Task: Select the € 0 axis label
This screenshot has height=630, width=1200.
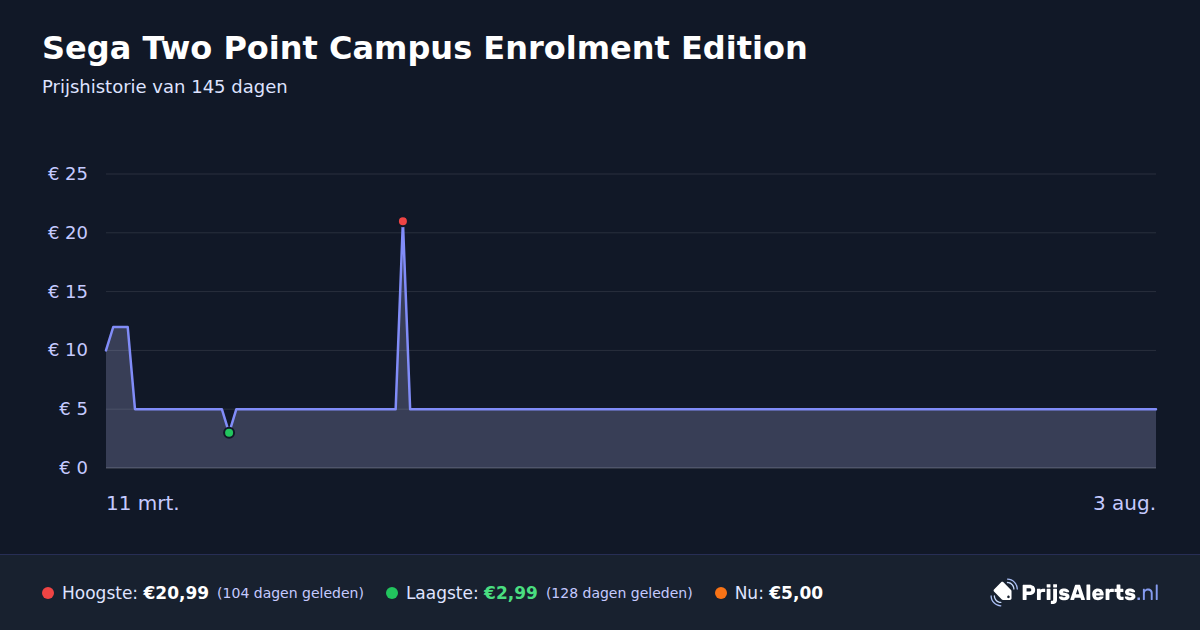Action: coord(73,468)
